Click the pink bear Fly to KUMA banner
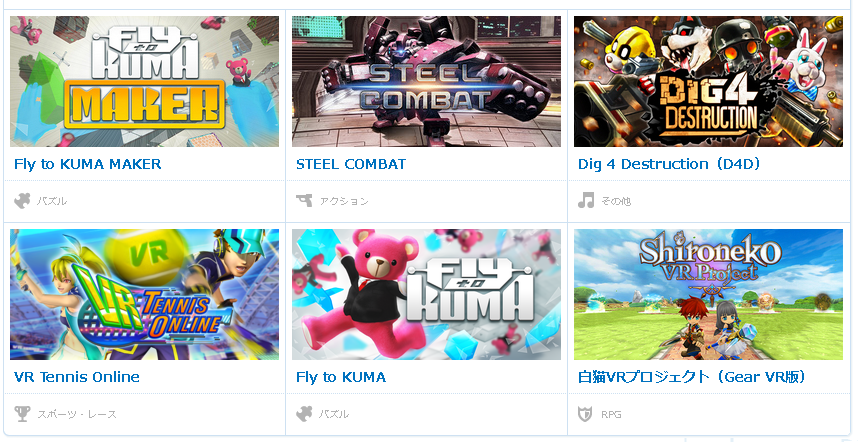This screenshot has width=858, height=442. coord(426,294)
